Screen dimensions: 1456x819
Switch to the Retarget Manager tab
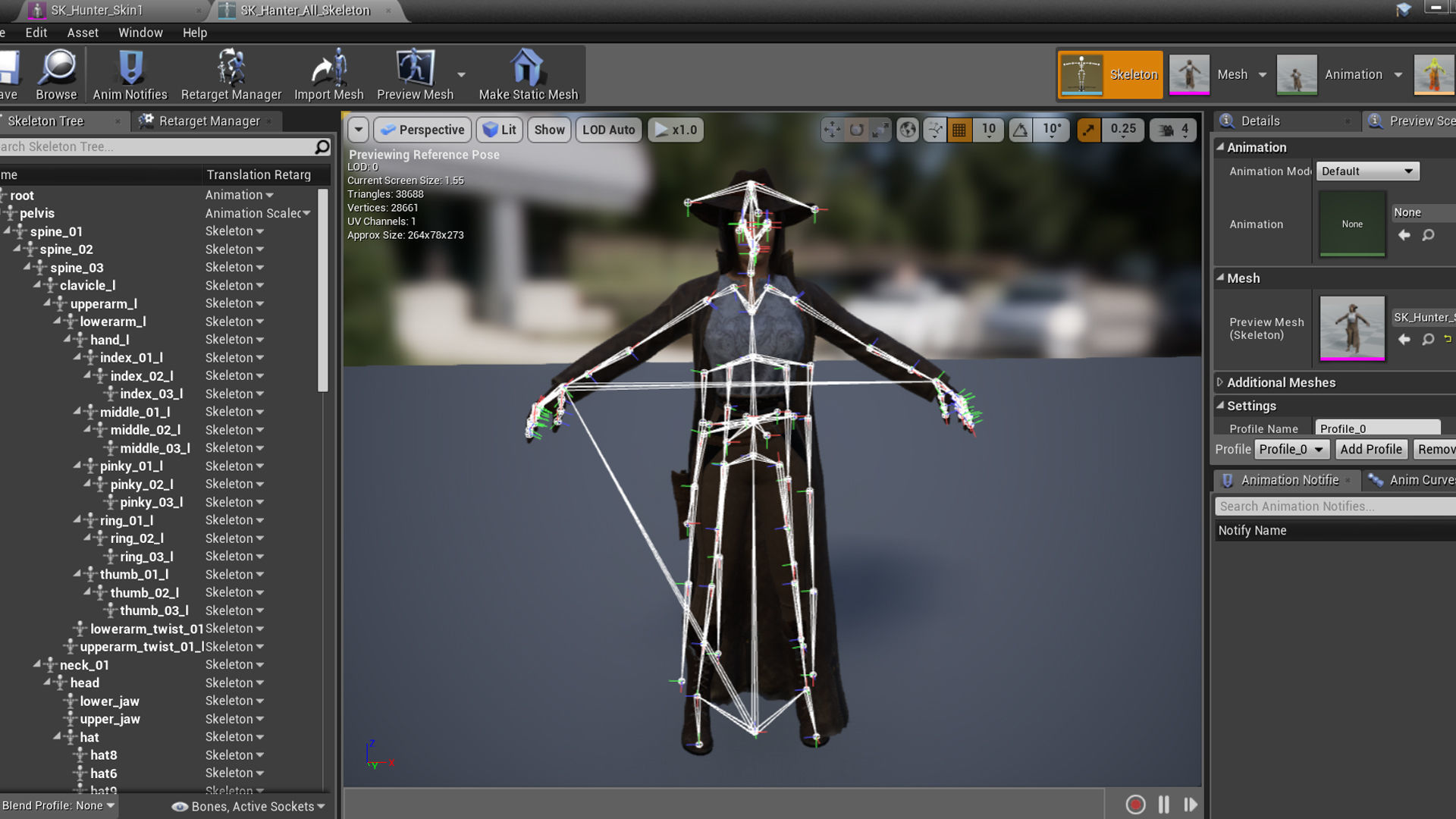(x=209, y=121)
